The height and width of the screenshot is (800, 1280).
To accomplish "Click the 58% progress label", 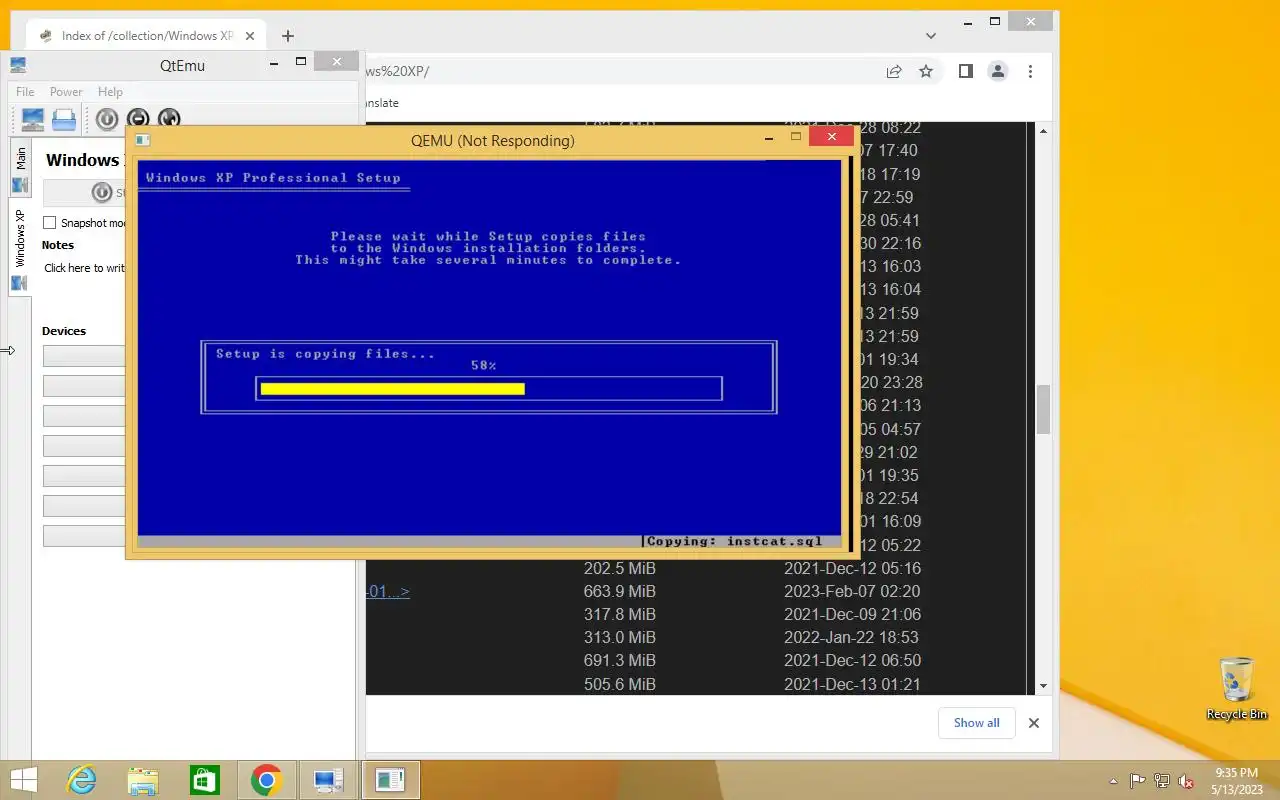I will click(x=484, y=365).
